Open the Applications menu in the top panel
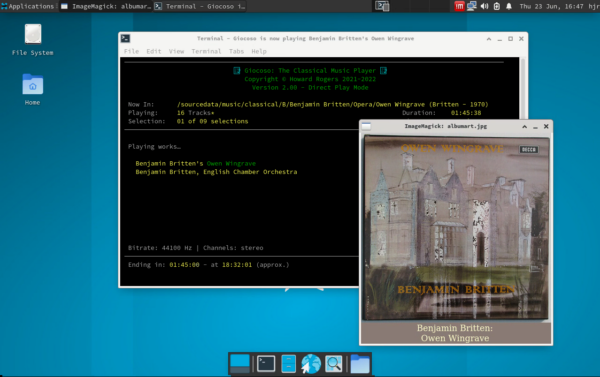Viewport: 600px width, 377px height. click(28, 6)
